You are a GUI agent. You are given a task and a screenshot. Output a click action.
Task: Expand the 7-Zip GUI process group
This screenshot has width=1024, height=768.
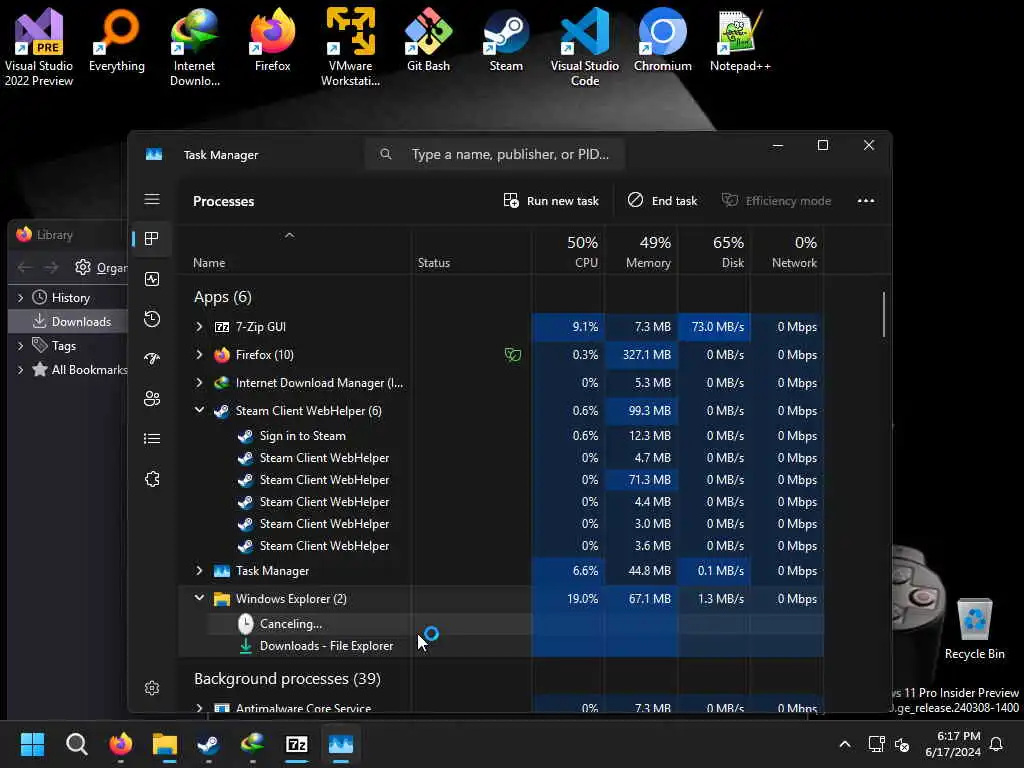199,327
